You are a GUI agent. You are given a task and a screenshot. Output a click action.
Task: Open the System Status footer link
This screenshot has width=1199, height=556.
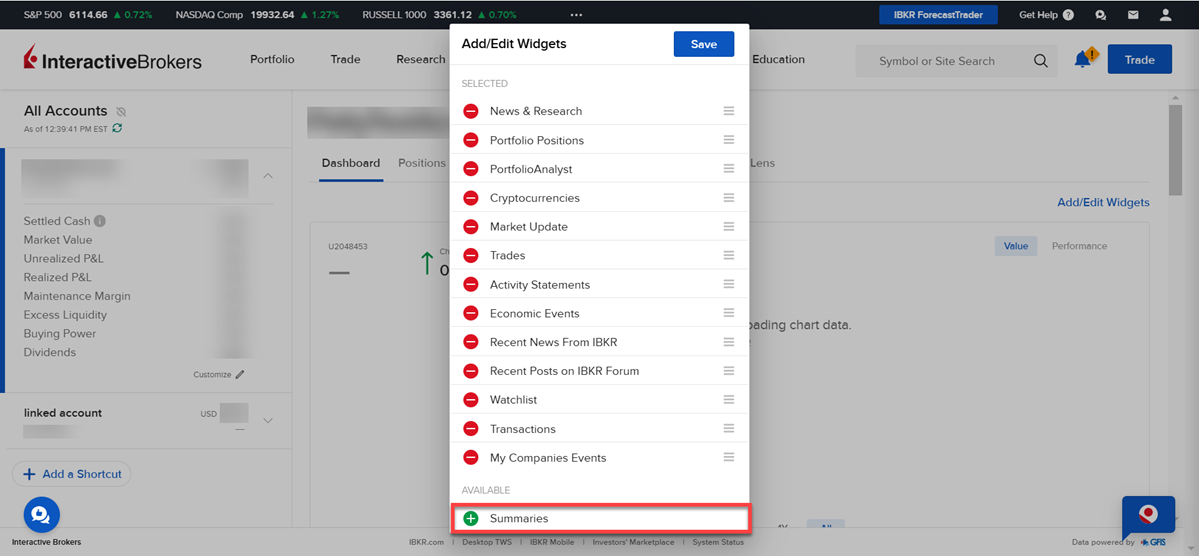(718, 542)
